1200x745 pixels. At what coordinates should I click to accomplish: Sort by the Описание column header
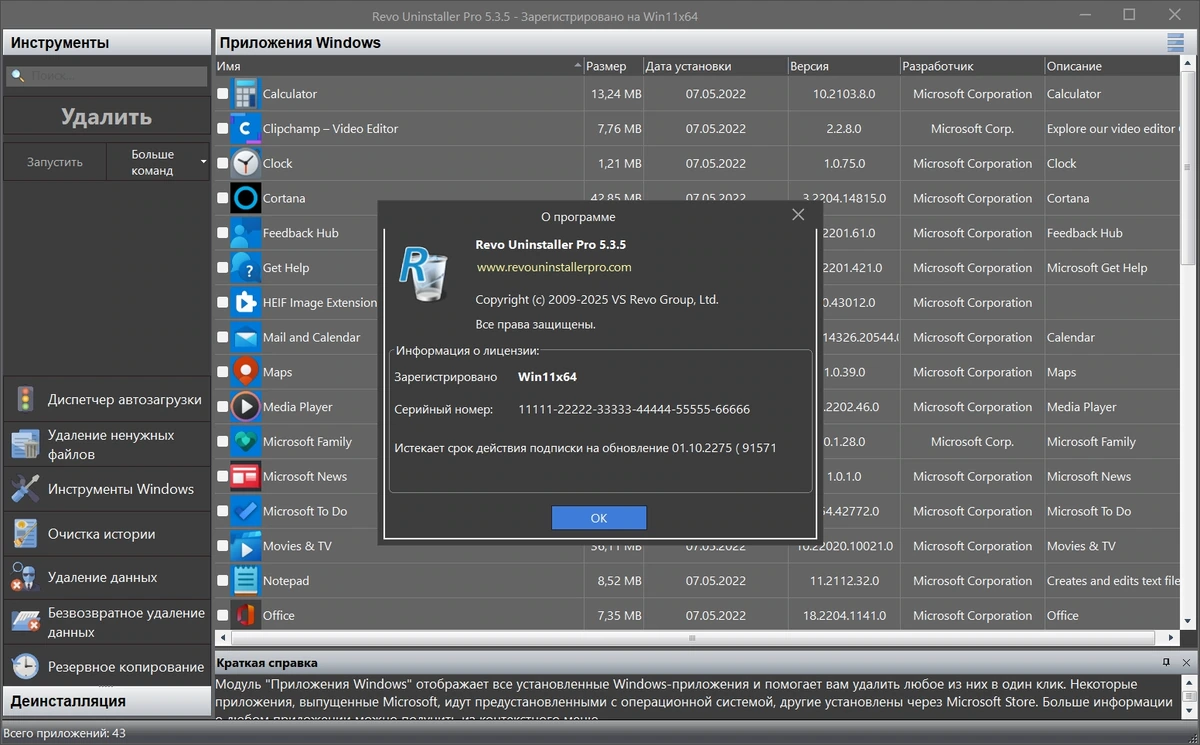pyautogui.click(x=1112, y=66)
